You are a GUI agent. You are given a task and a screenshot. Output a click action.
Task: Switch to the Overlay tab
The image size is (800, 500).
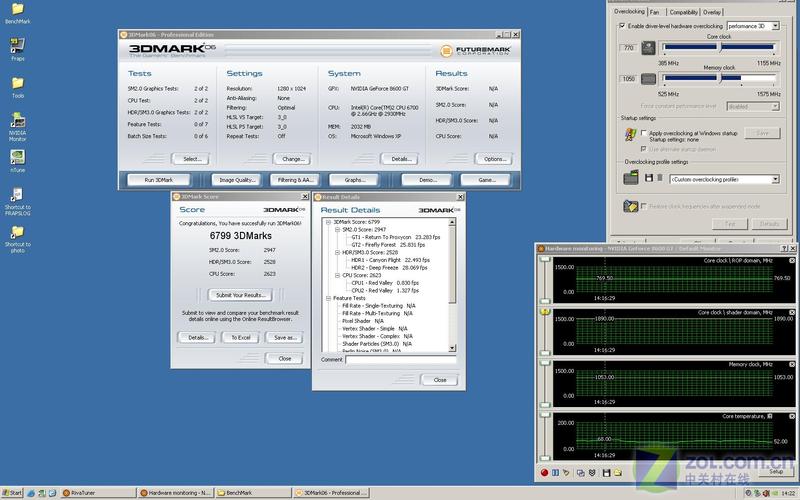712,12
